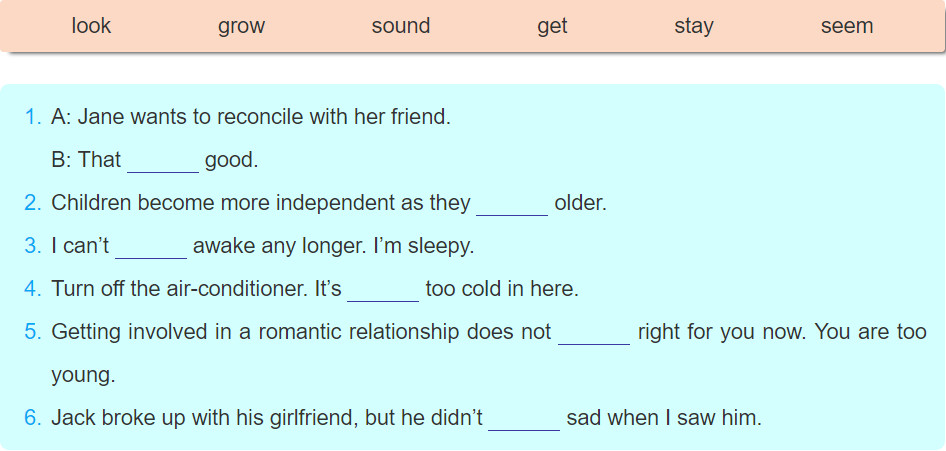Choose "sound" from the word bank

click(401, 26)
